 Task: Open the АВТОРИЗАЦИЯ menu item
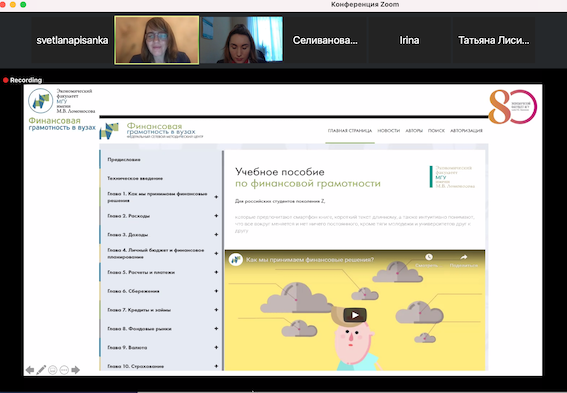coord(466,131)
